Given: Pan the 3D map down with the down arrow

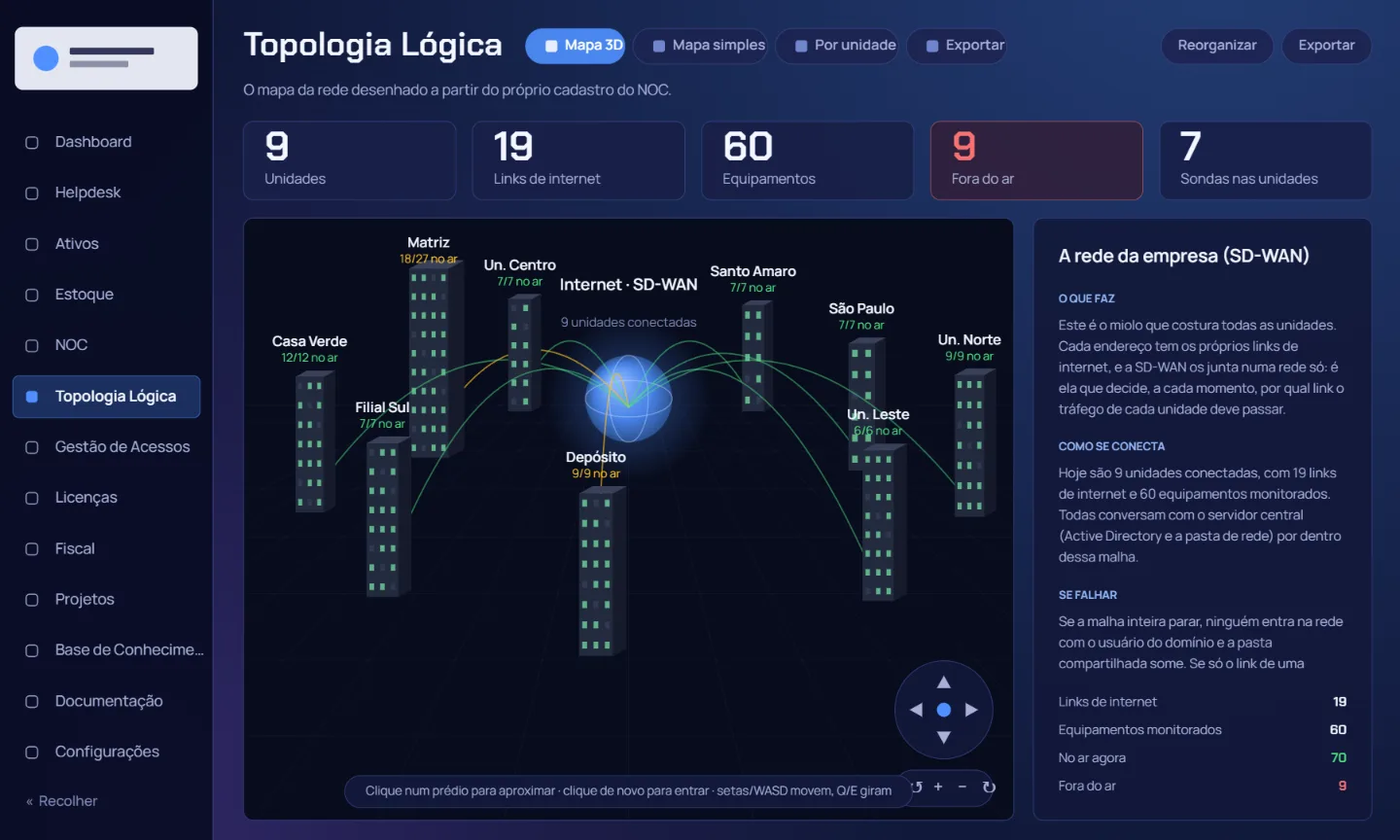Looking at the screenshot, I should coord(943,738).
